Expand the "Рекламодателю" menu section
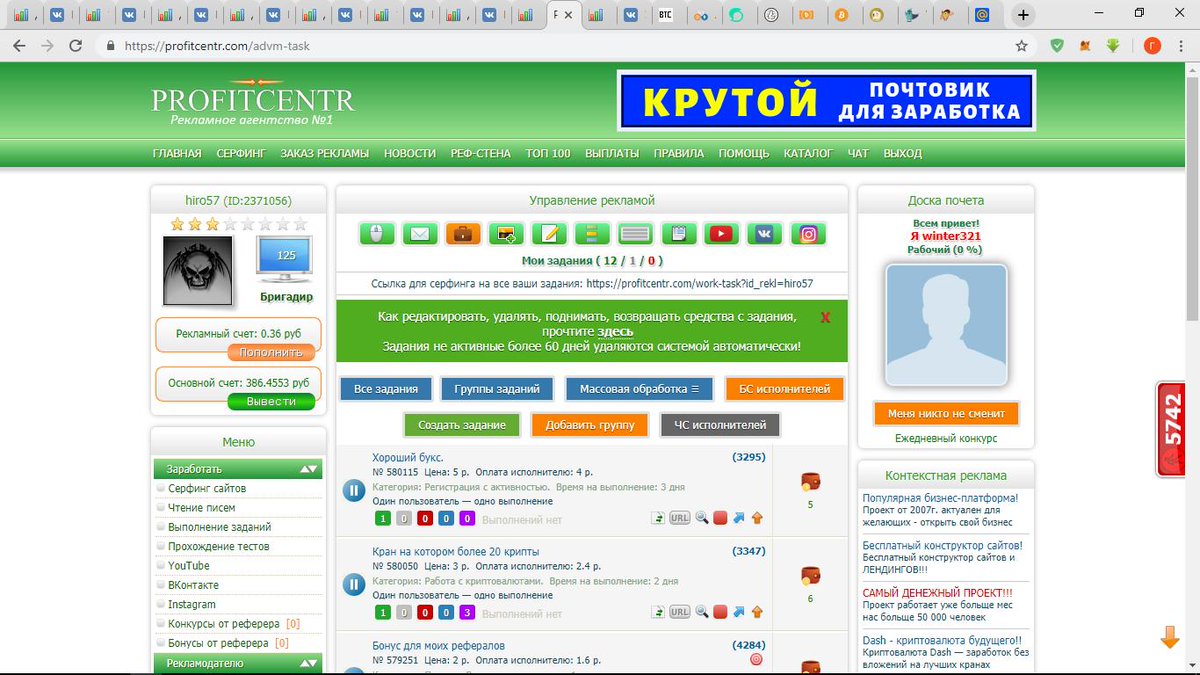 coord(310,663)
